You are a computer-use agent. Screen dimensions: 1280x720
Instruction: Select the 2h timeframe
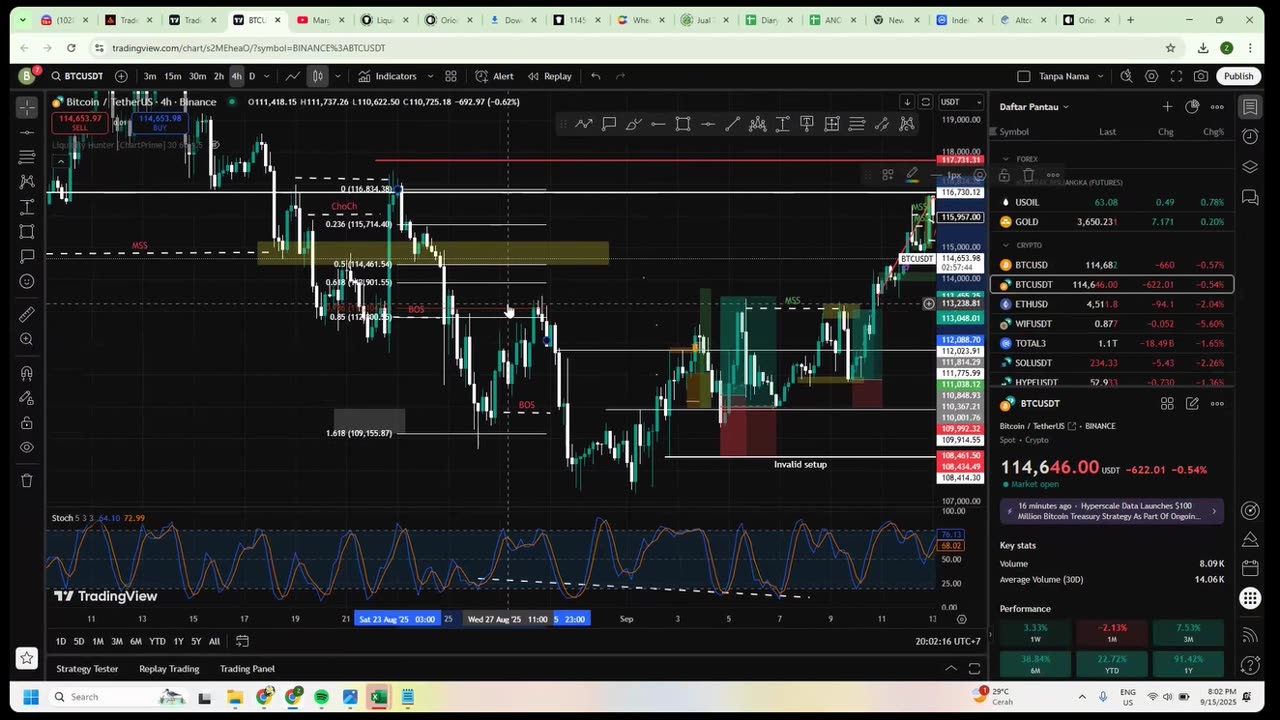point(219,76)
